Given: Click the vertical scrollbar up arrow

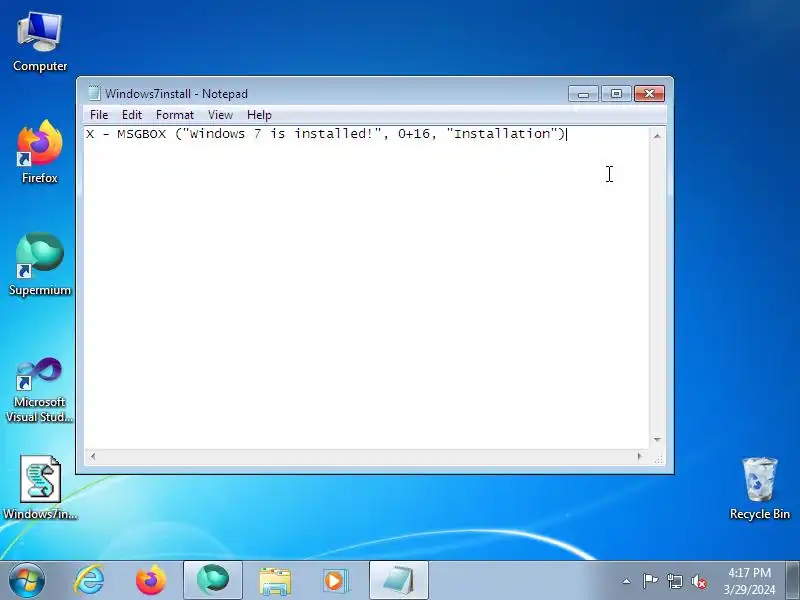Looking at the screenshot, I should [657, 136].
